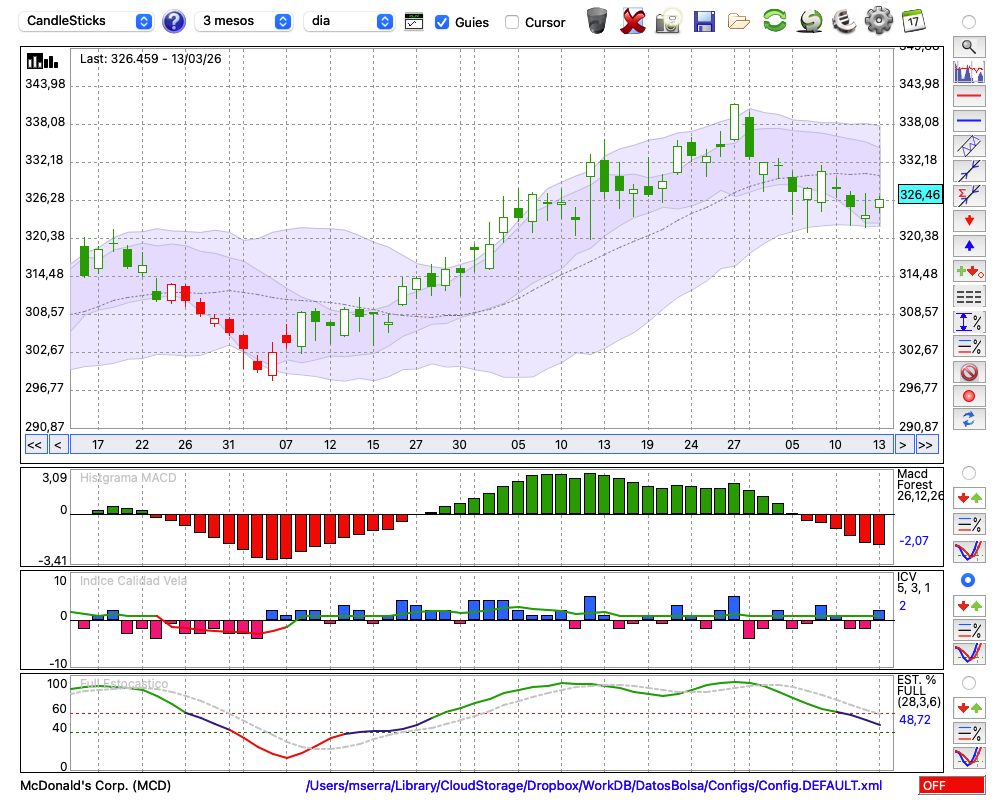Open the CandleSticks chart type dropdown
The image size is (1000, 800).
(x=86, y=21)
